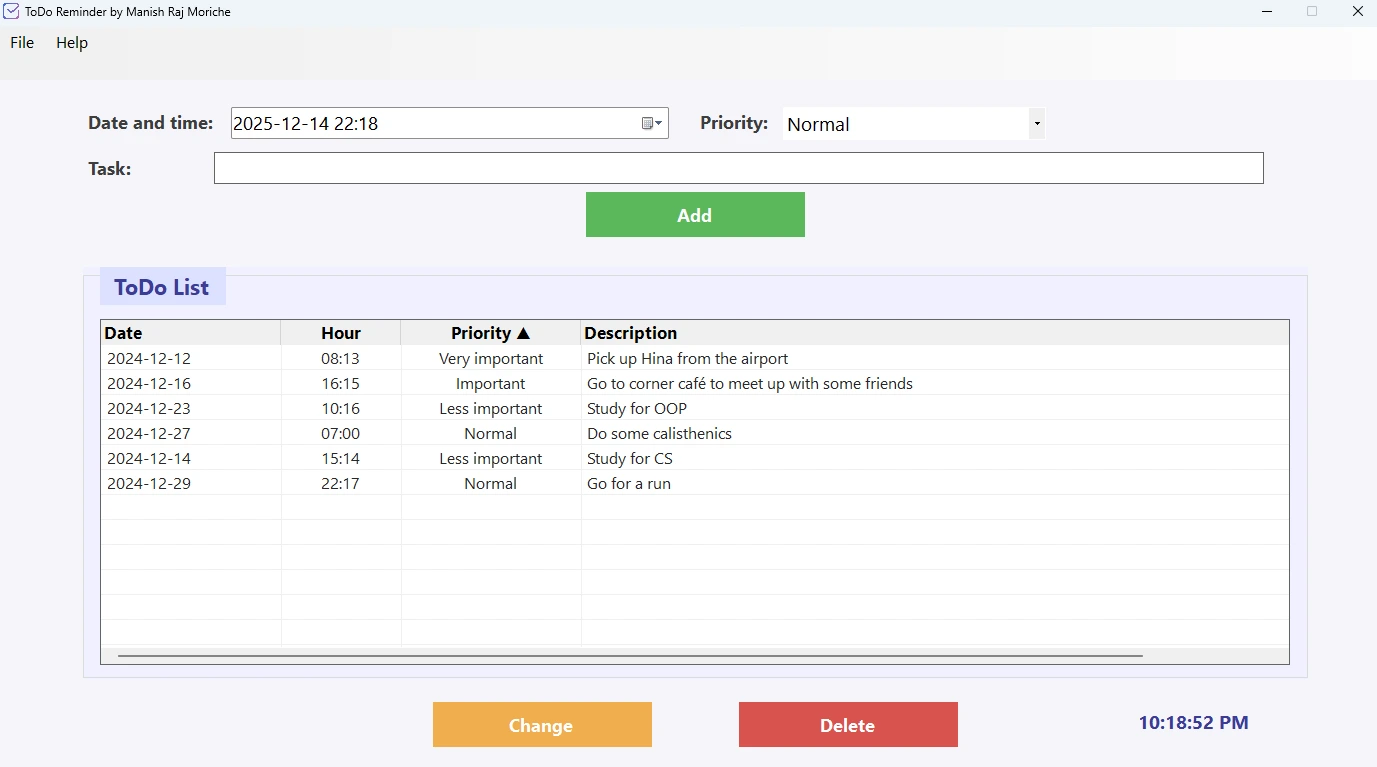This screenshot has width=1377, height=767.
Task: Sort tasks by the Date column
Action: pos(123,332)
